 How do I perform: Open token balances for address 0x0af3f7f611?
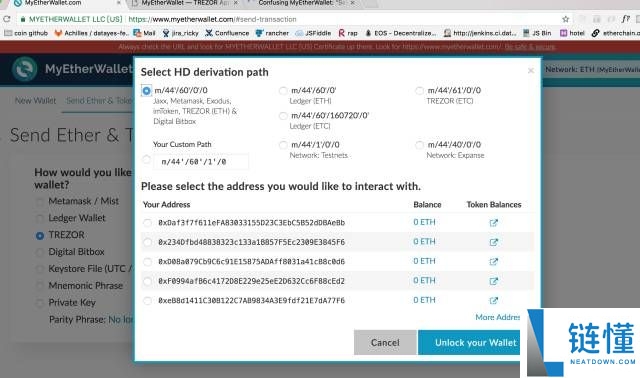point(493,223)
